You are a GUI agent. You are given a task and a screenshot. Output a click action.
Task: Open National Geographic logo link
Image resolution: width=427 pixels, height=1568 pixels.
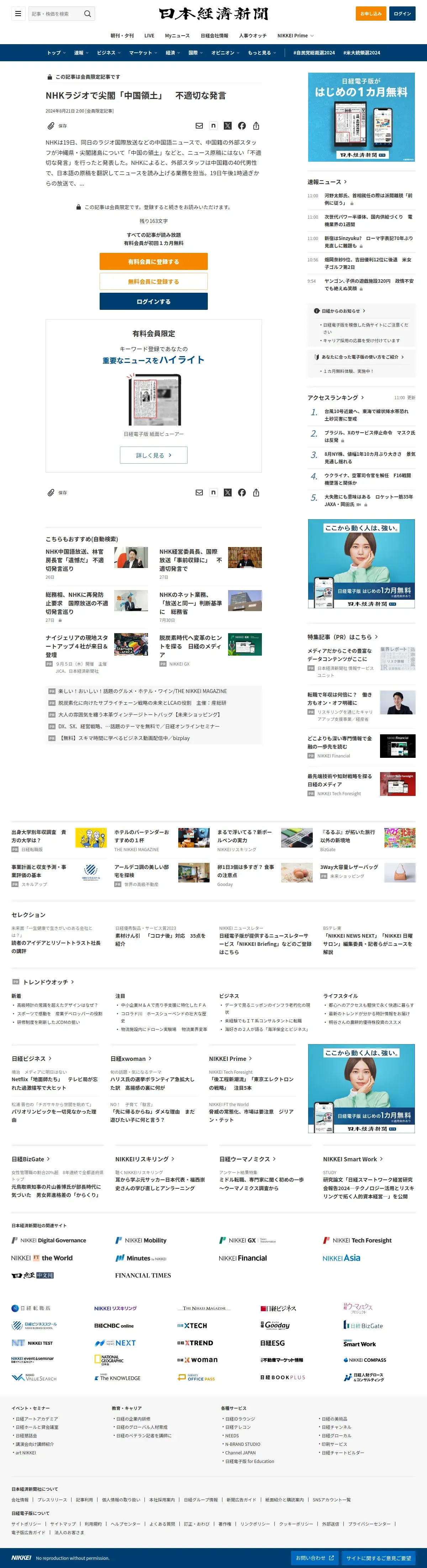(x=109, y=1359)
